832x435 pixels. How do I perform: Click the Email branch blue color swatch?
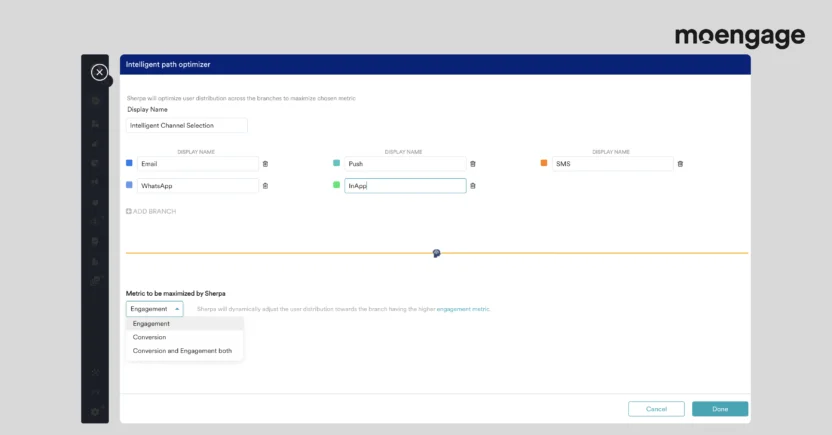click(x=129, y=163)
